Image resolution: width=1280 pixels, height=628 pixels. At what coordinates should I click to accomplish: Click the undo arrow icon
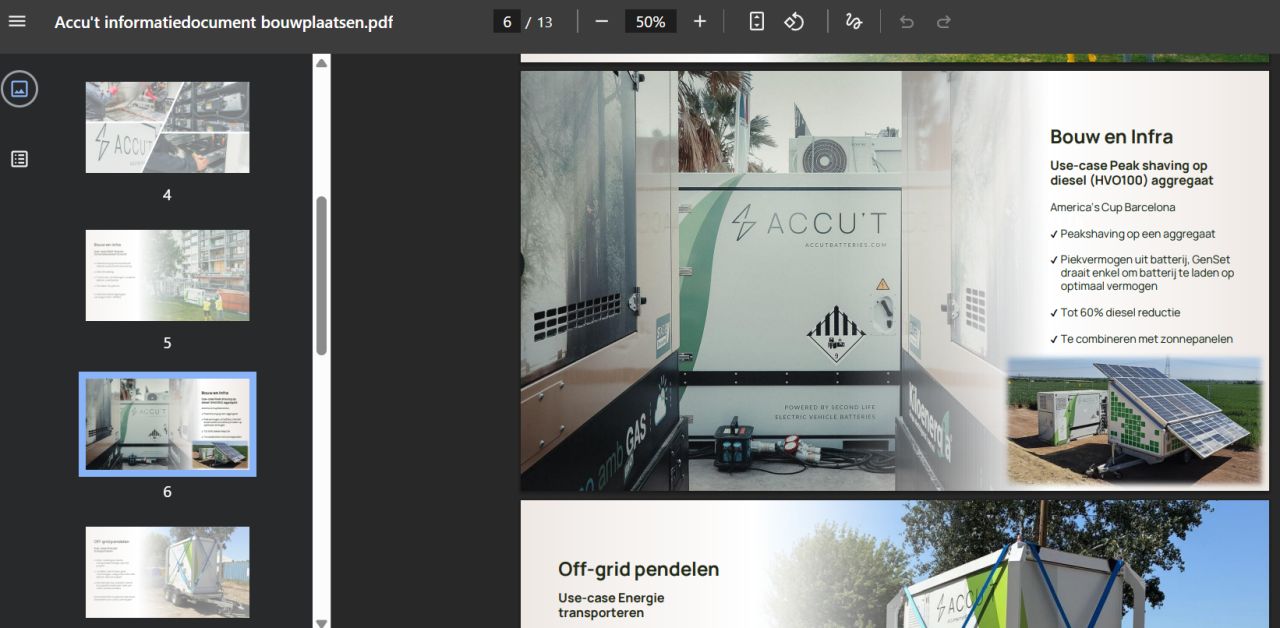click(907, 22)
